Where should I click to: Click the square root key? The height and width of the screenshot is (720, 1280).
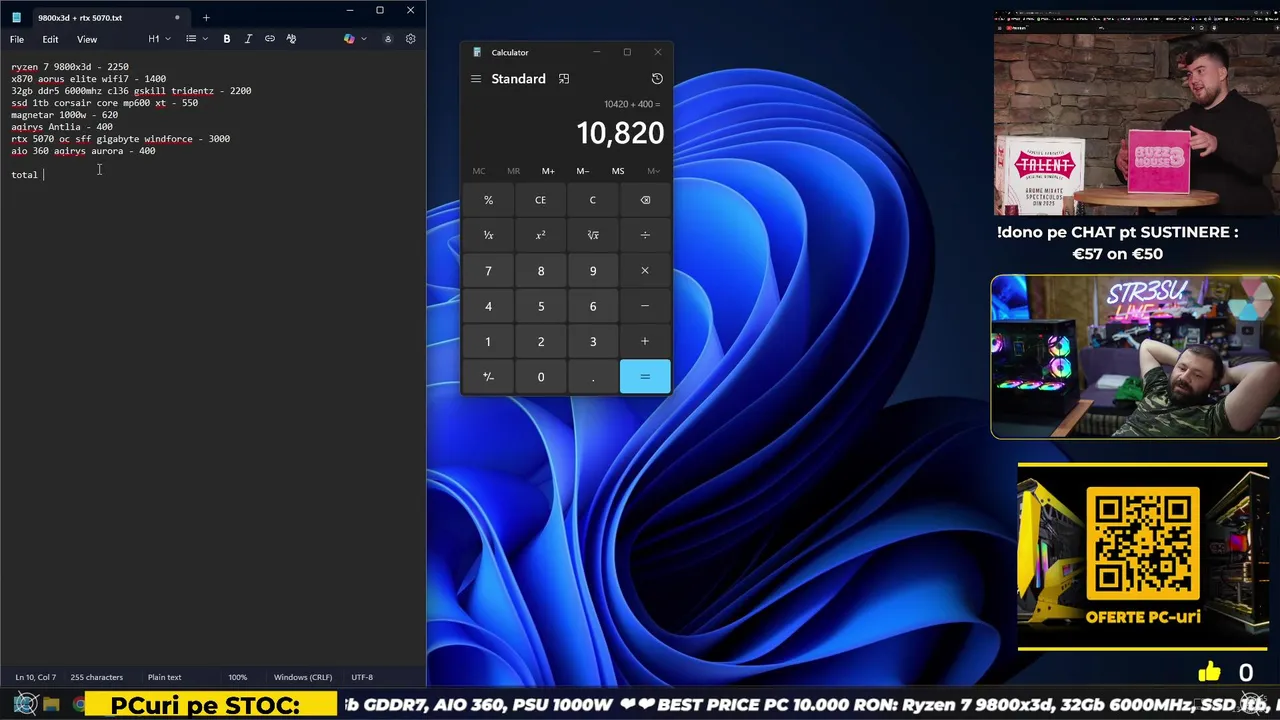[593, 235]
